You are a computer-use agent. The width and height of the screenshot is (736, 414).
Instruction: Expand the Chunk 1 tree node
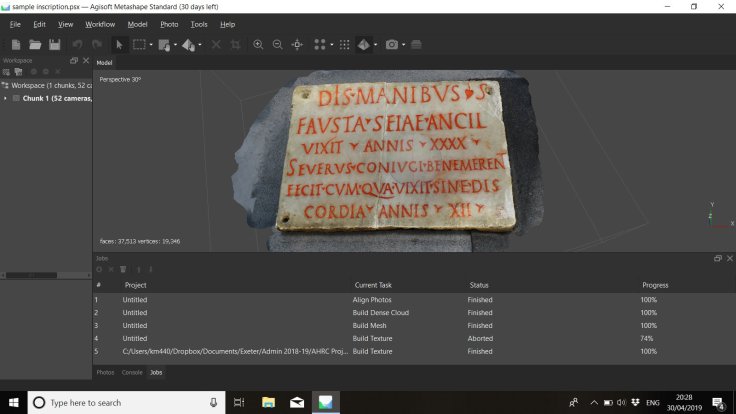point(5,98)
